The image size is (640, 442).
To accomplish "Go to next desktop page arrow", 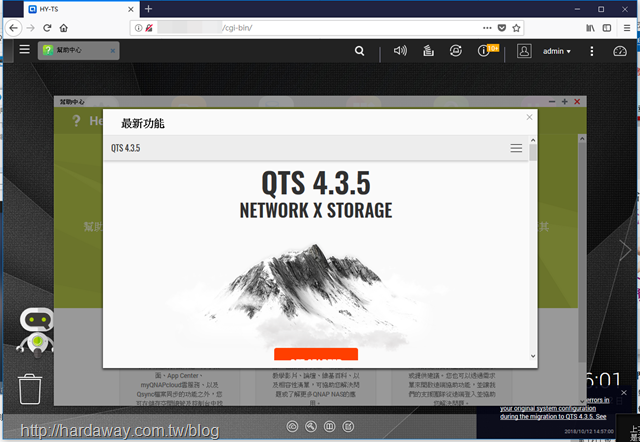I will [x=624, y=250].
